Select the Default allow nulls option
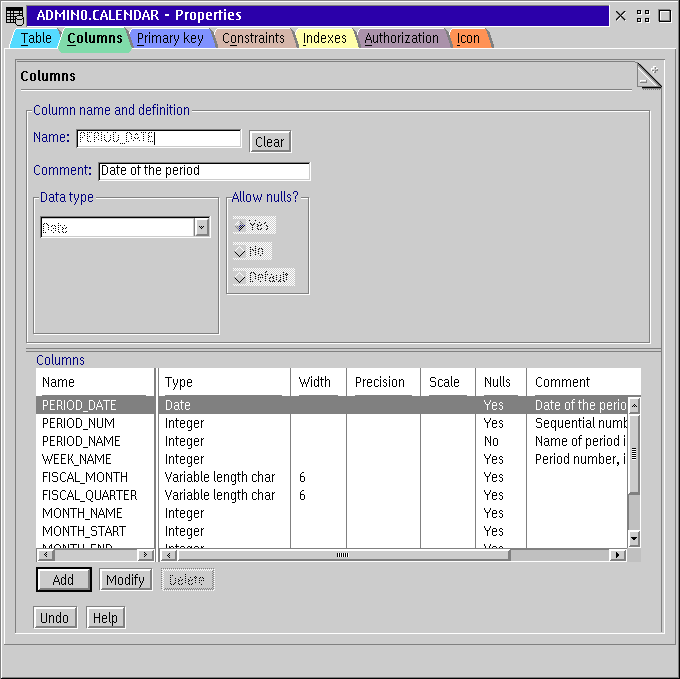The height and width of the screenshot is (679, 680). [262, 277]
